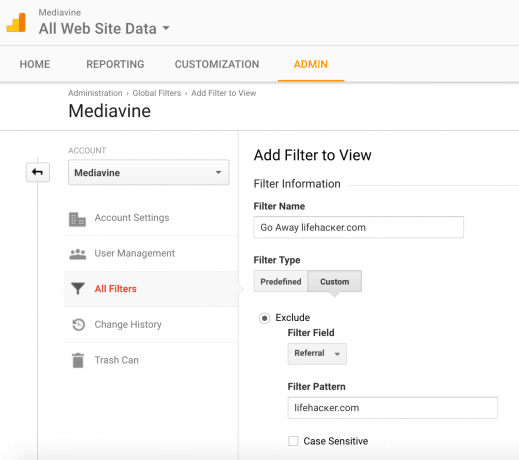Follow the Global Filters breadcrumb link

click(x=157, y=93)
